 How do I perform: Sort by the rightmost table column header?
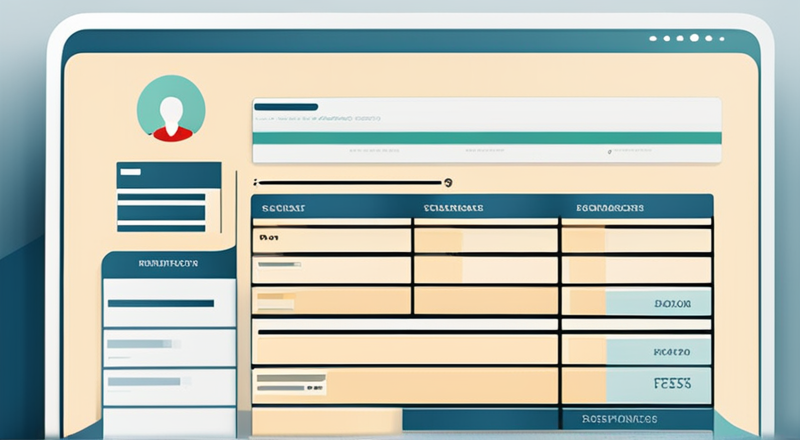(610, 208)
